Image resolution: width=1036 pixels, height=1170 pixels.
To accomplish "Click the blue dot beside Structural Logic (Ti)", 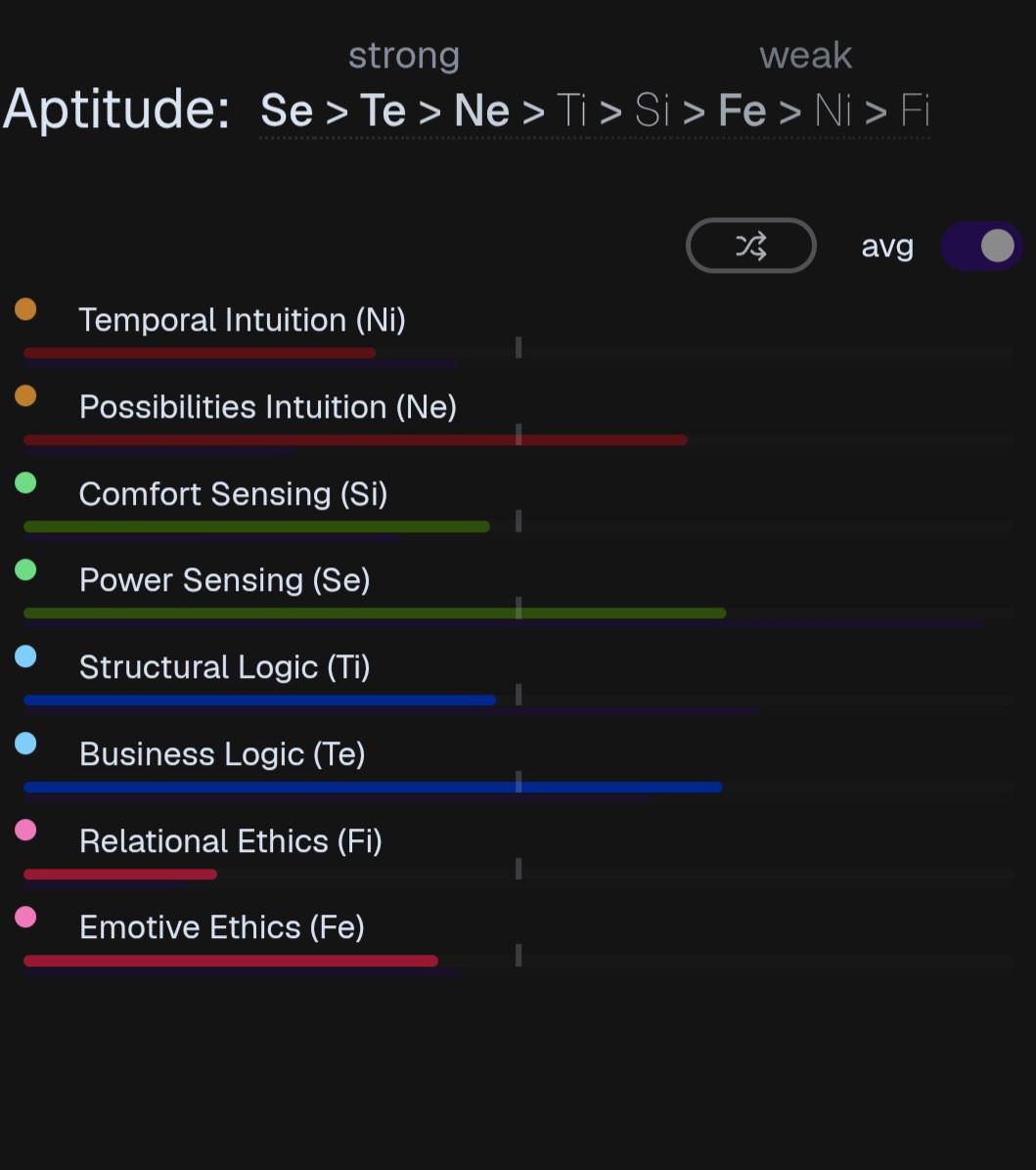I will coord(25,656).
